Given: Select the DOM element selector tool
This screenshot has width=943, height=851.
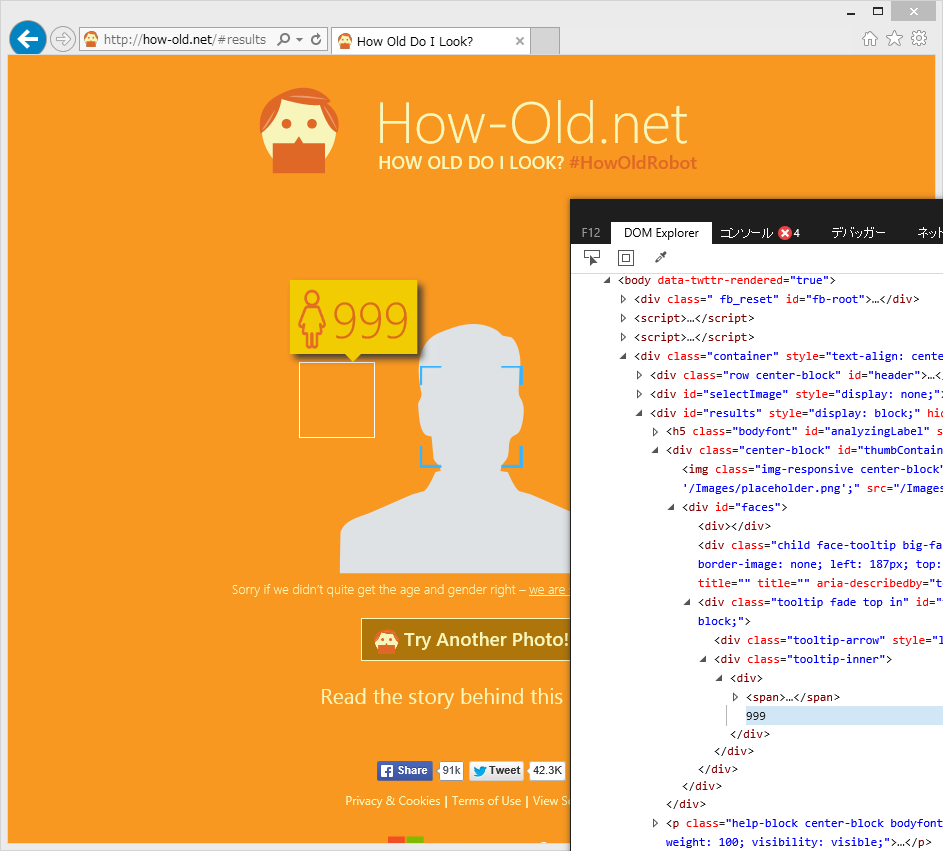Looking at the screenshot, I should [x=591, y=257].
